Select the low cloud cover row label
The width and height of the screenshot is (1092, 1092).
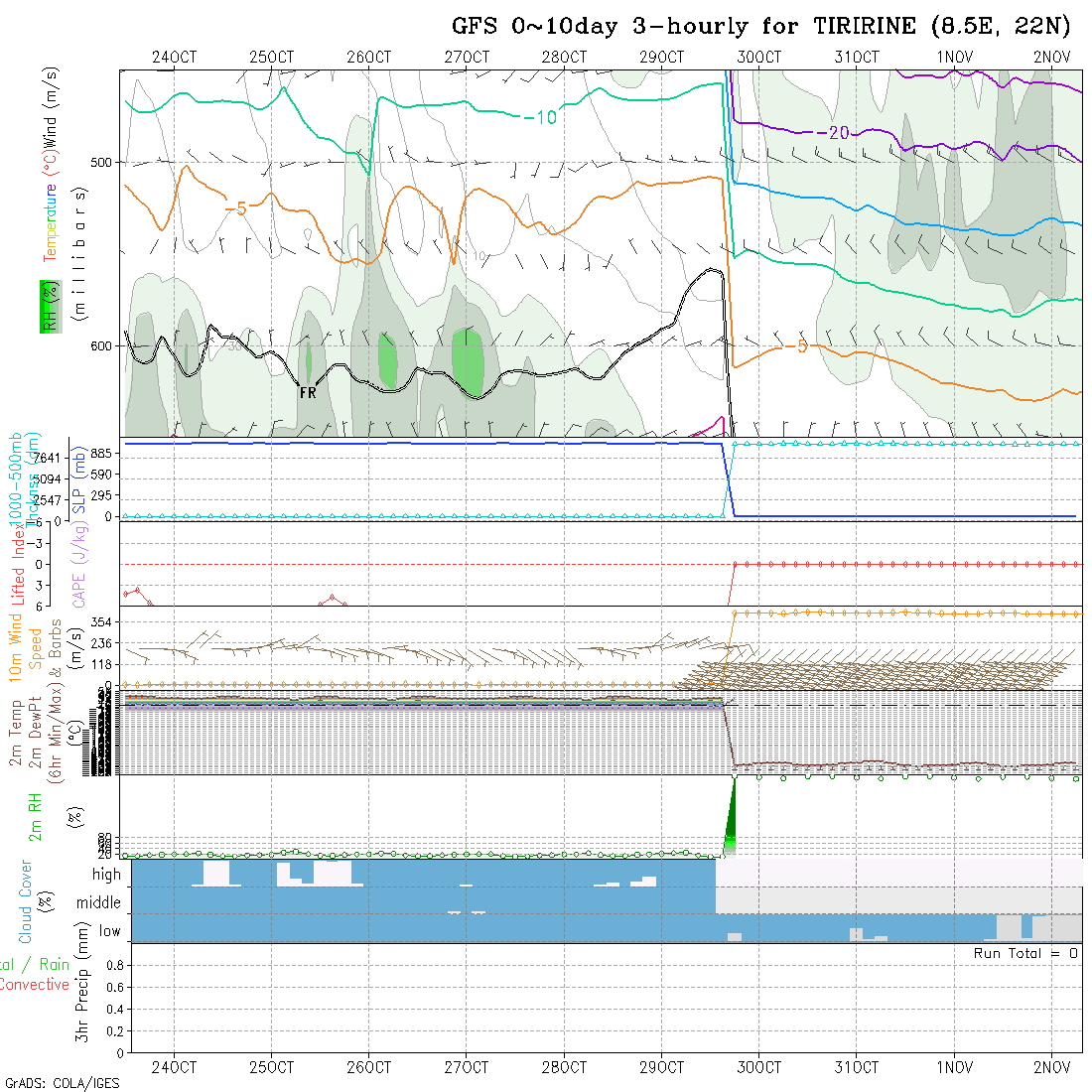coord(109,931)
